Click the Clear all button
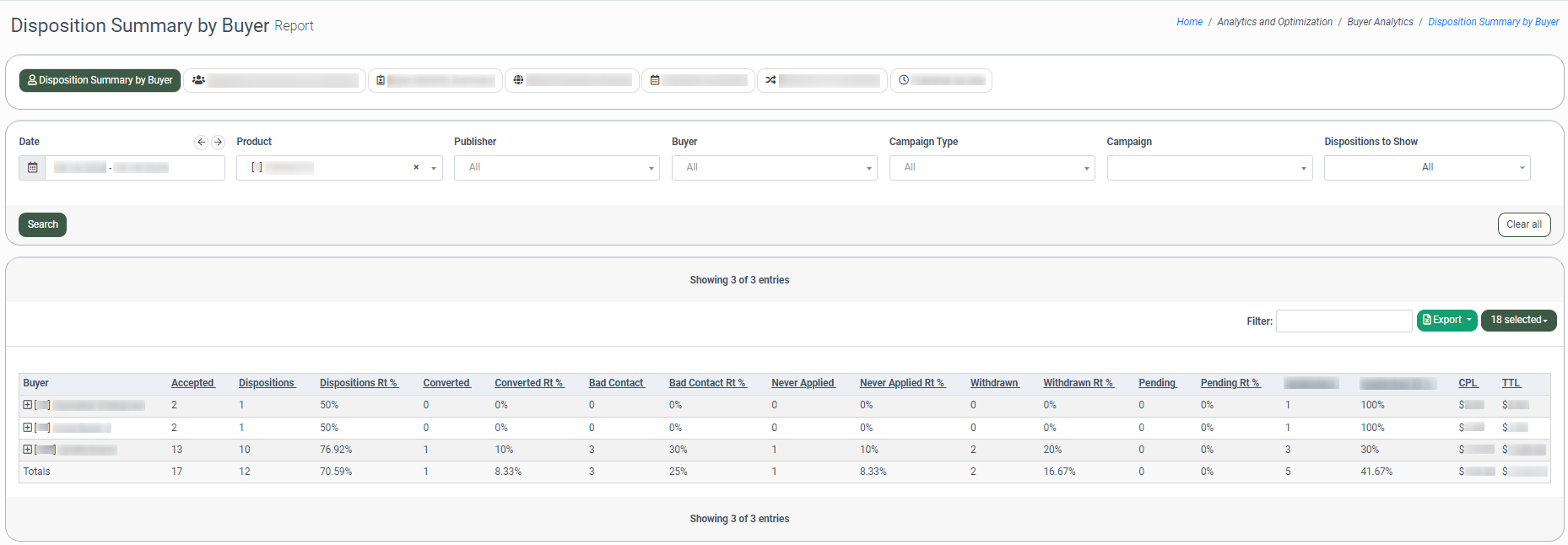 point(1523,224)
